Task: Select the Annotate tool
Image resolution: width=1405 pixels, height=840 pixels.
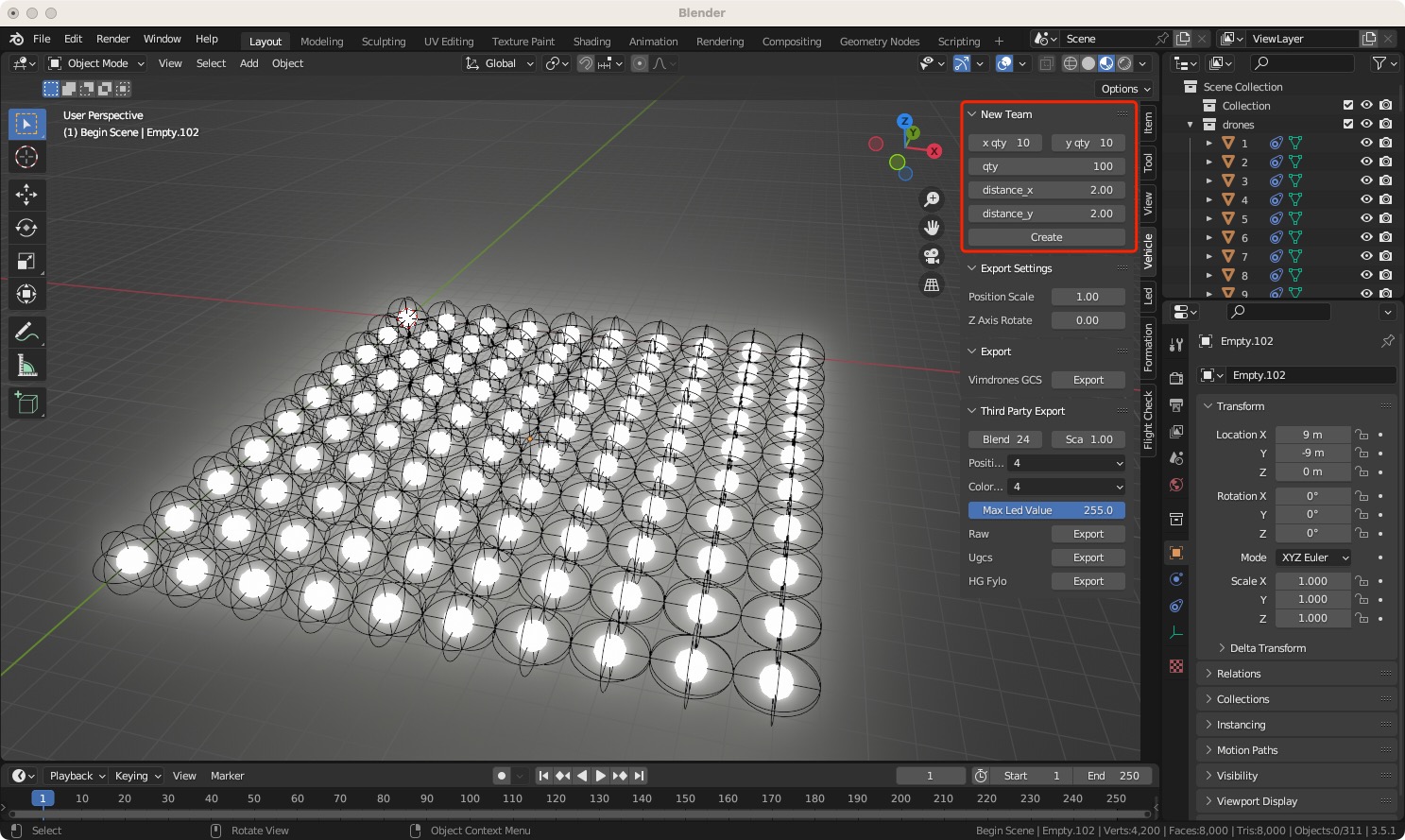Action: [x=26, y=332]
